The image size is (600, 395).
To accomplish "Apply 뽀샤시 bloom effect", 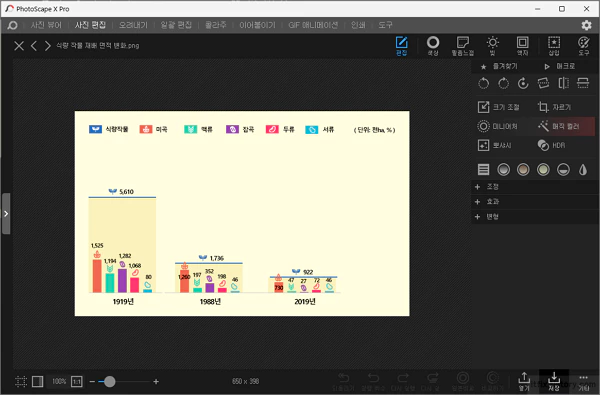I will [x=495, y=145].
